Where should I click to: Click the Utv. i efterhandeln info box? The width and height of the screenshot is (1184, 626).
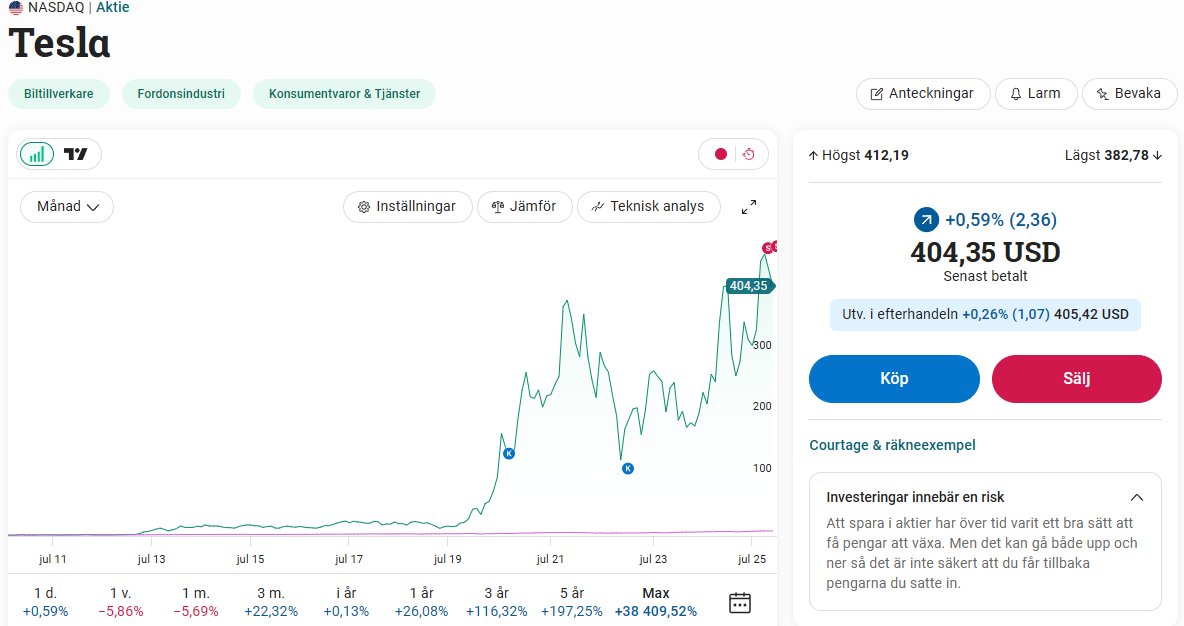click(985, 314)
